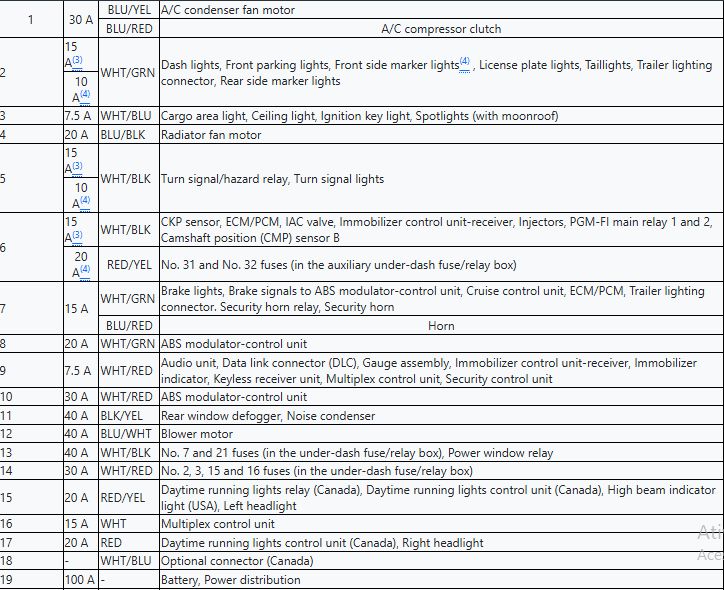Click the 100 A battery fuse rating

(80, 580)
